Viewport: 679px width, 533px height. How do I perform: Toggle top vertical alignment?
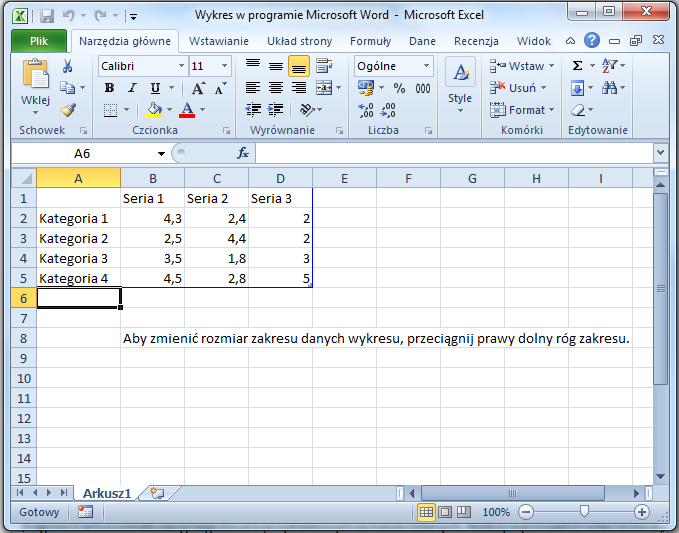pos(253,66)
